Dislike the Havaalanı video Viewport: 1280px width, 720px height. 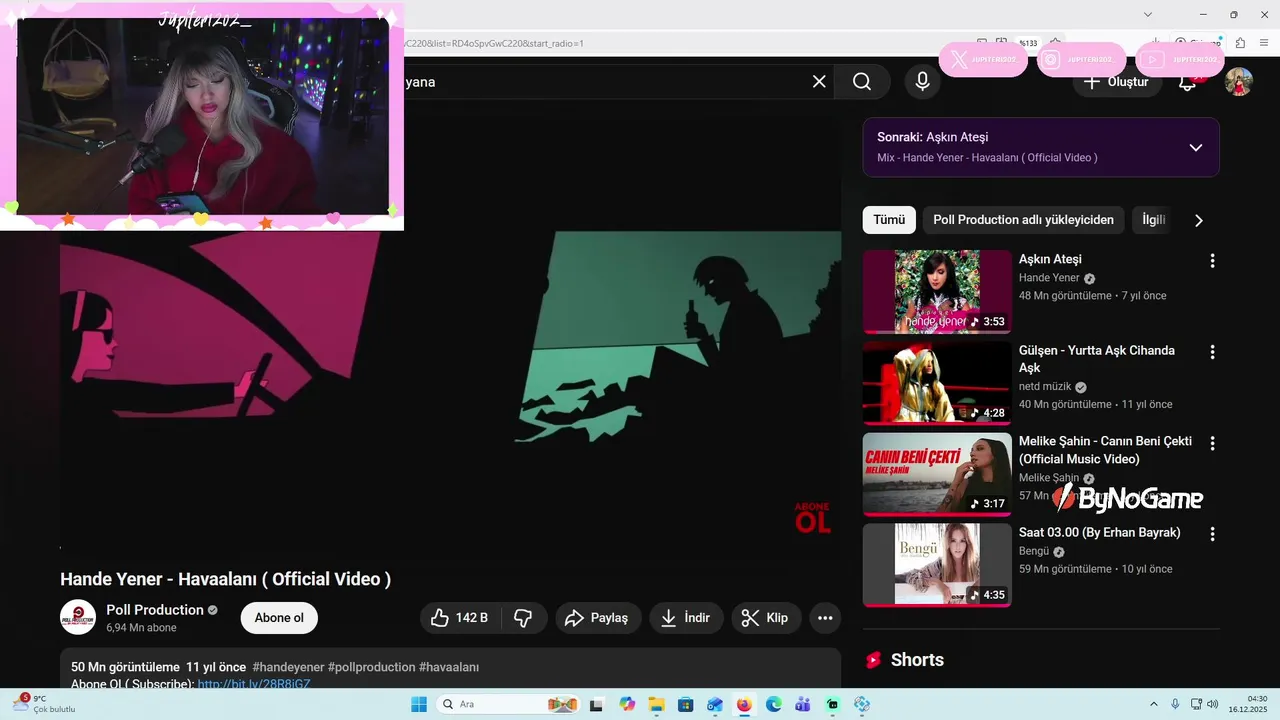(523, 618)
